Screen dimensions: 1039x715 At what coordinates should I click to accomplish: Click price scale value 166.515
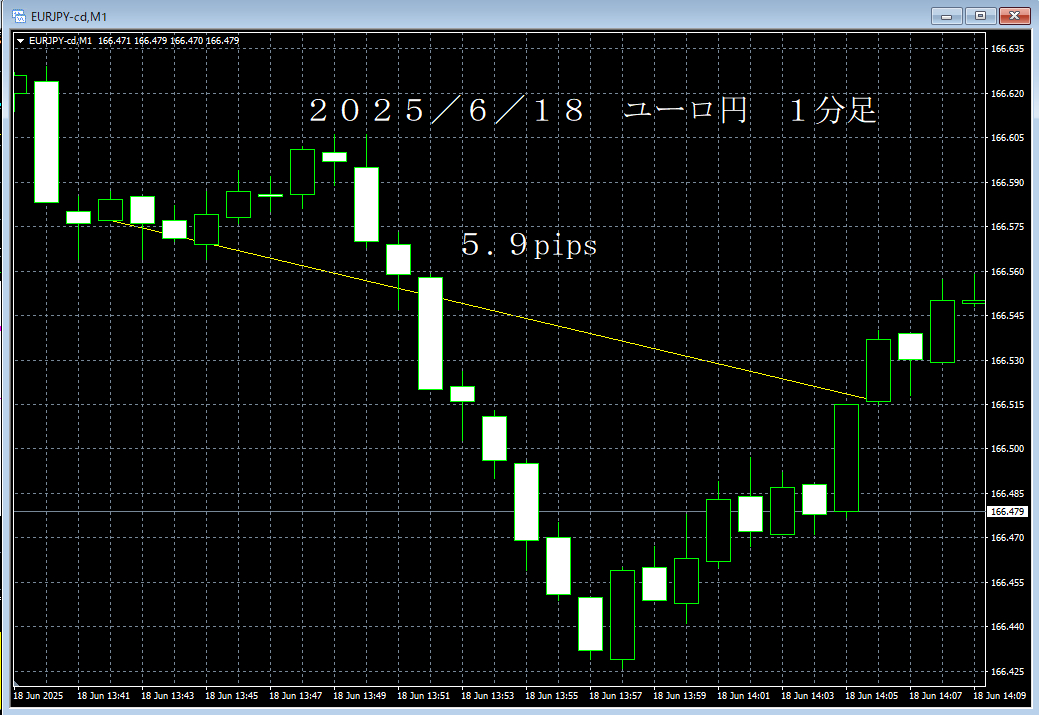pyautogui.click(x=1007, y=404)
